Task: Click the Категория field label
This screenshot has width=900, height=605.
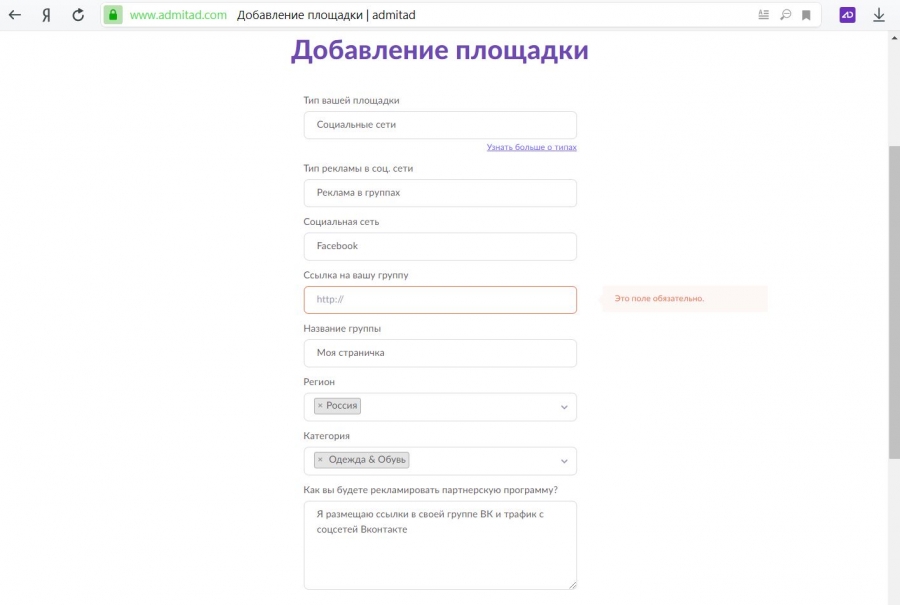Action: point(326,436)
